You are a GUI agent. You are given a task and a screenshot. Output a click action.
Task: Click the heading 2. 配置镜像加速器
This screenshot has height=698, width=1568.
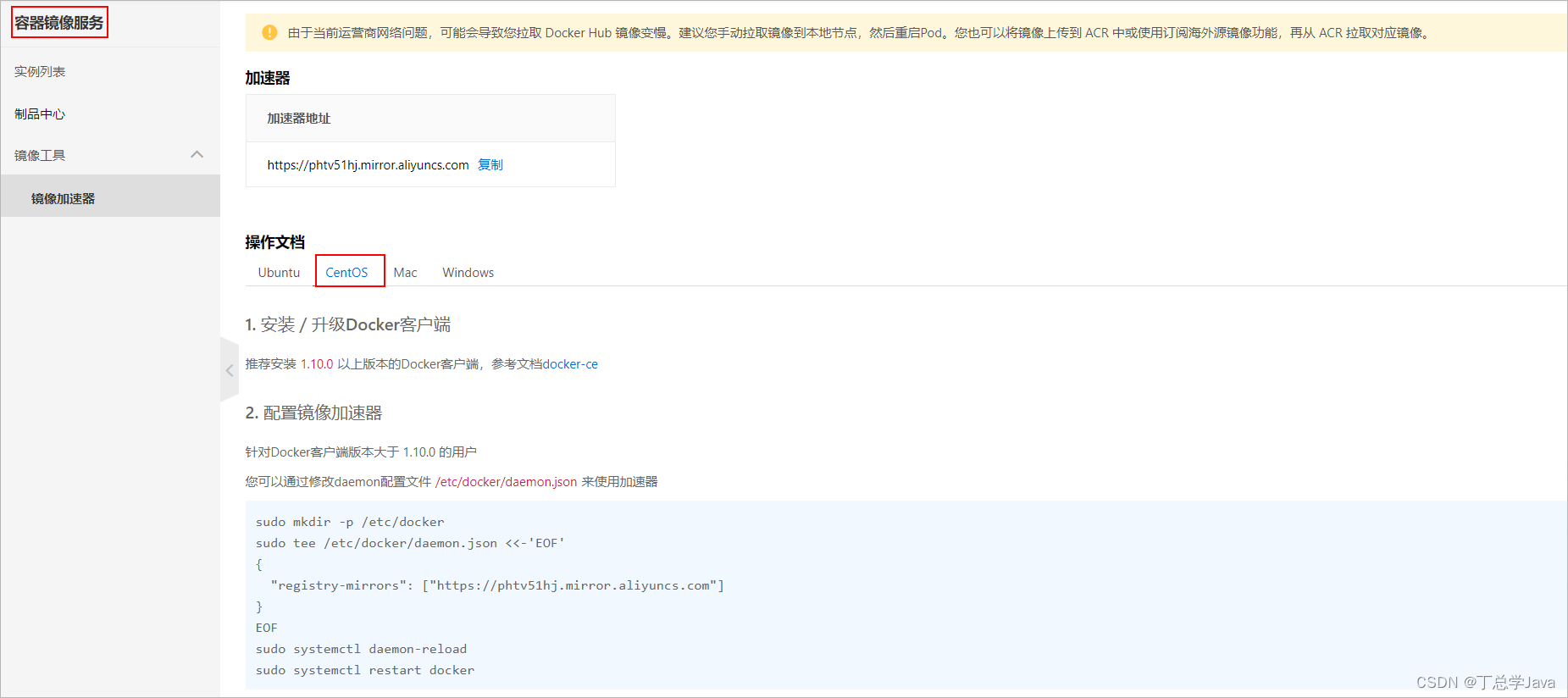(x=313, y=413)
